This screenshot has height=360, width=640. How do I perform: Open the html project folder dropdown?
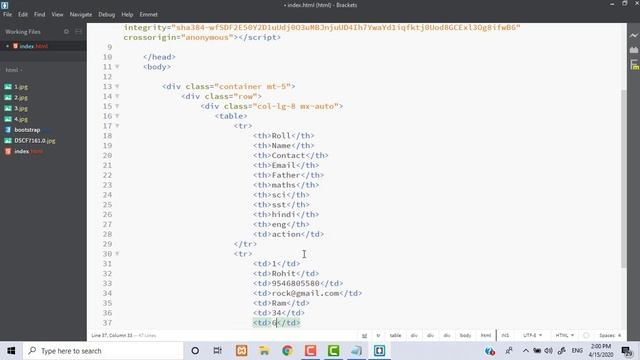point(14,70)
